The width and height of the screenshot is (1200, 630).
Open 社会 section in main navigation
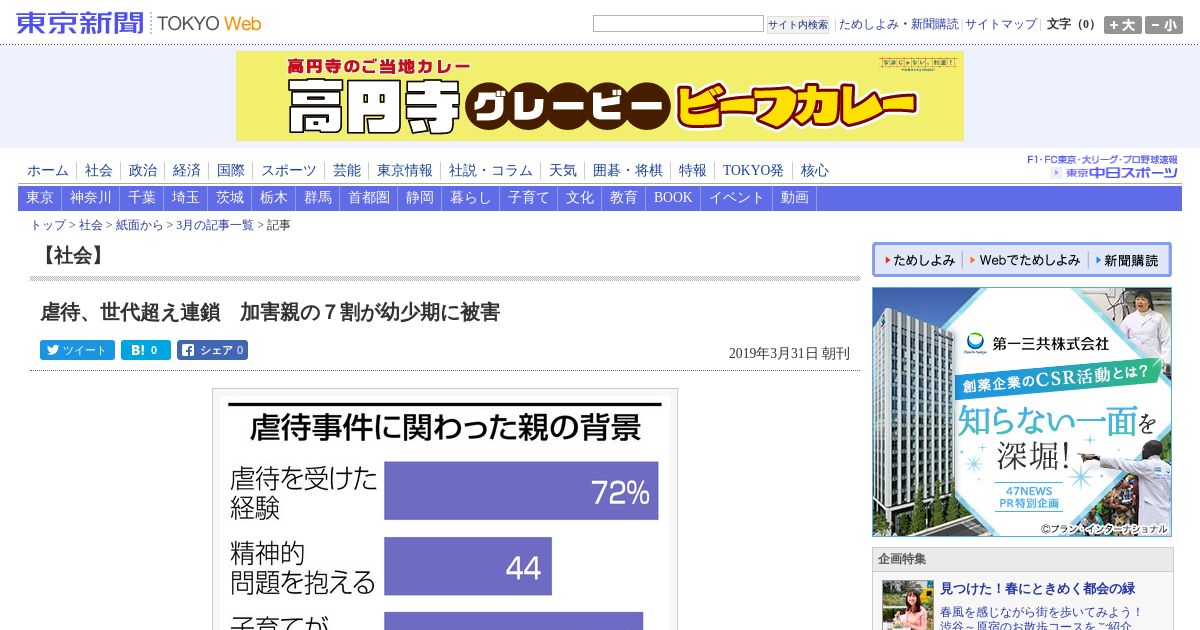click(x=99, y=171)
